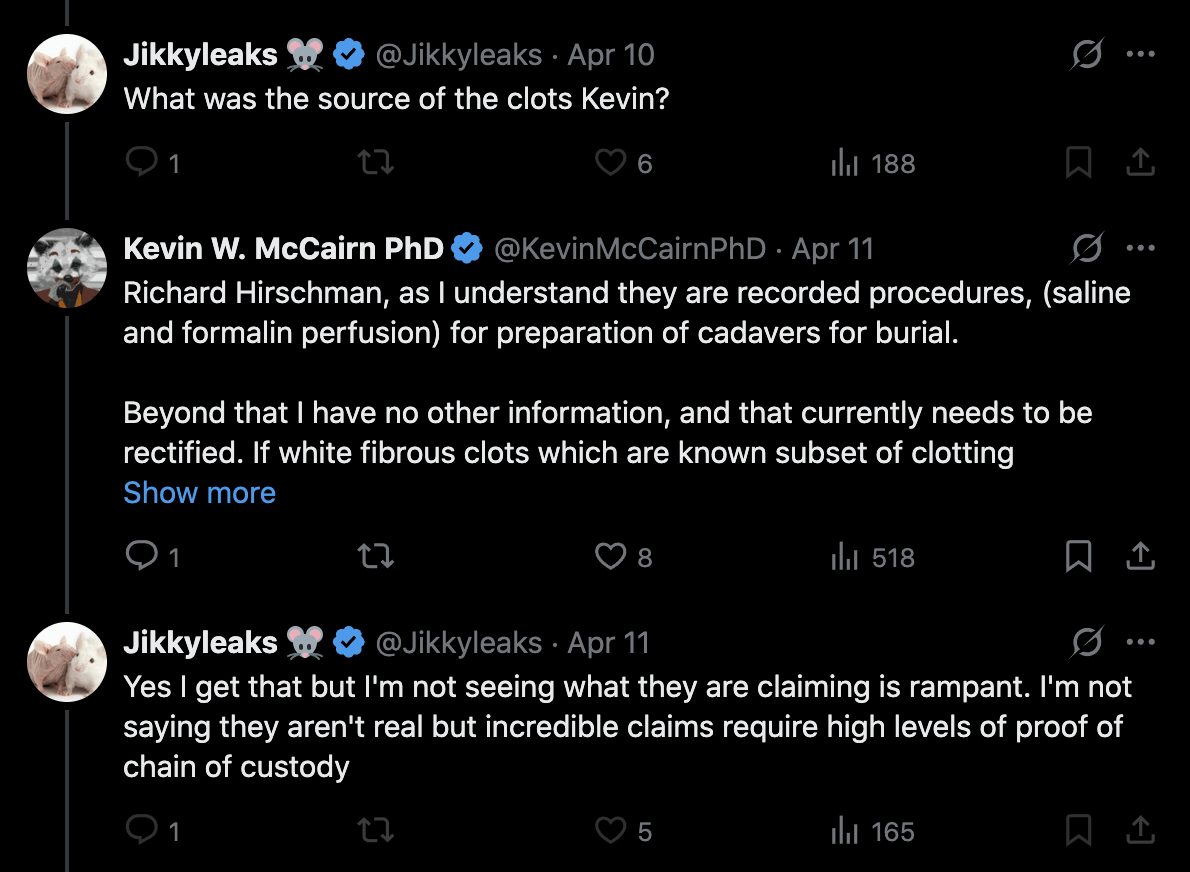This screenshot has width=1190, height=872.
Task: Open more options on chain of custody tweet
Action: click(1141, 642)
